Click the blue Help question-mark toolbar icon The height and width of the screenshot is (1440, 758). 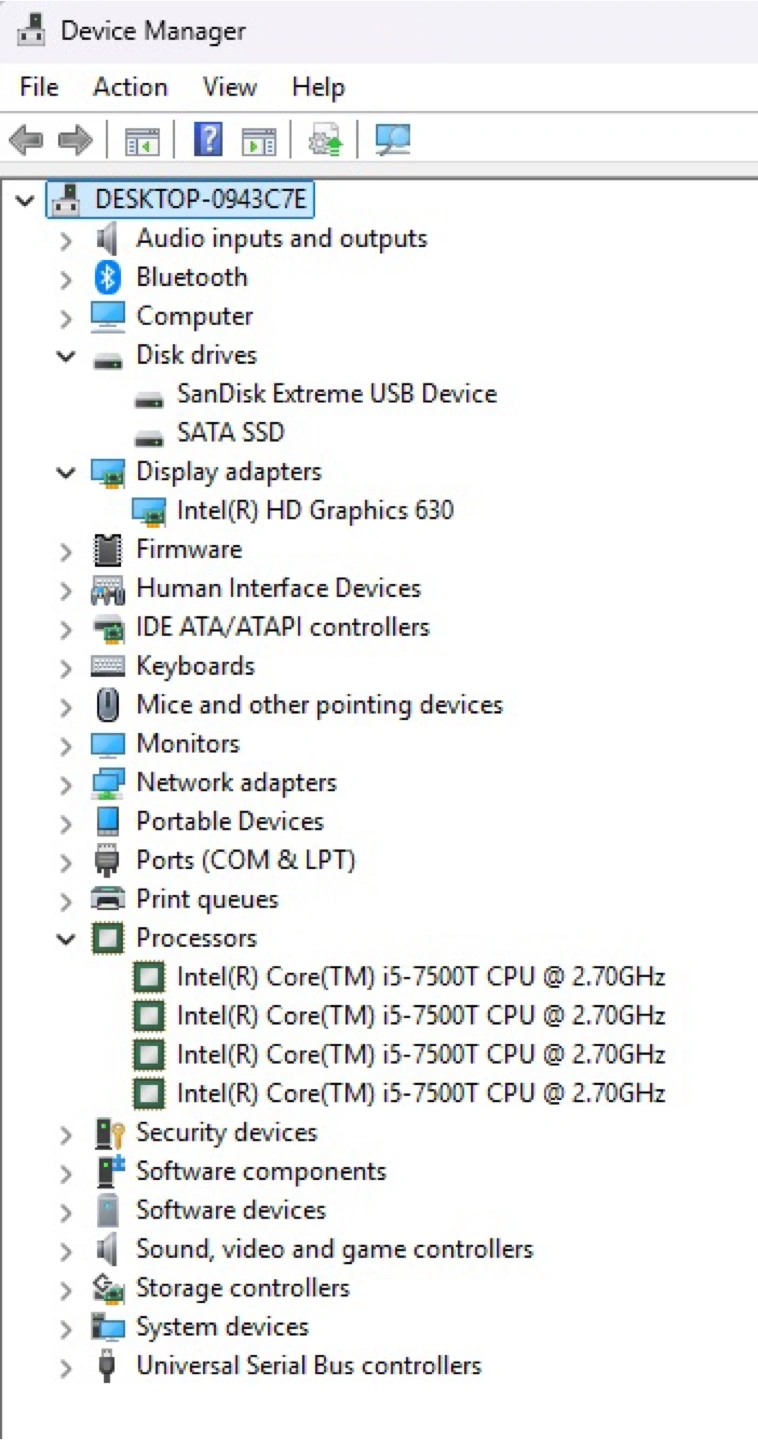[x=207, y=140]
